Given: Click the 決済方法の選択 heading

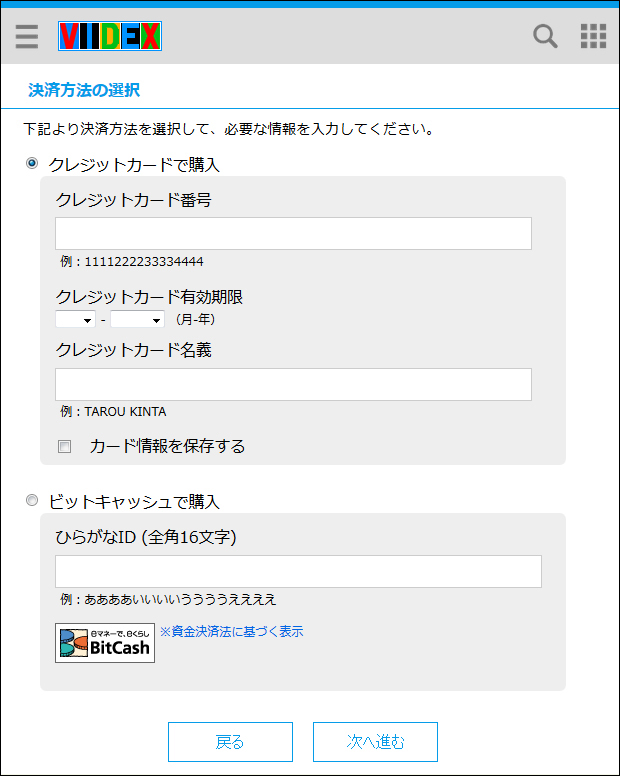Looking at the screenshot, I should [x=84, y=90].
